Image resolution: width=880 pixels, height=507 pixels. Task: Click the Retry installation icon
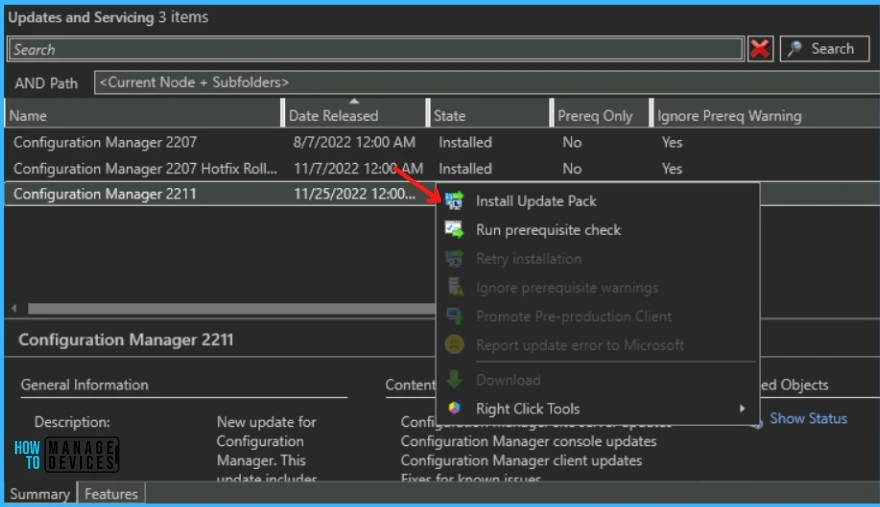coord(454,258)
